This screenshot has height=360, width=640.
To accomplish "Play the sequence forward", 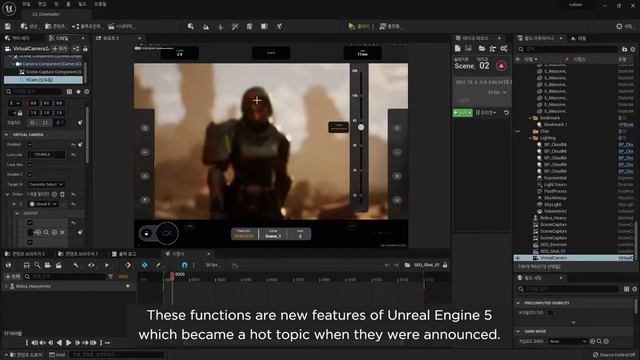I will point(69,343).
